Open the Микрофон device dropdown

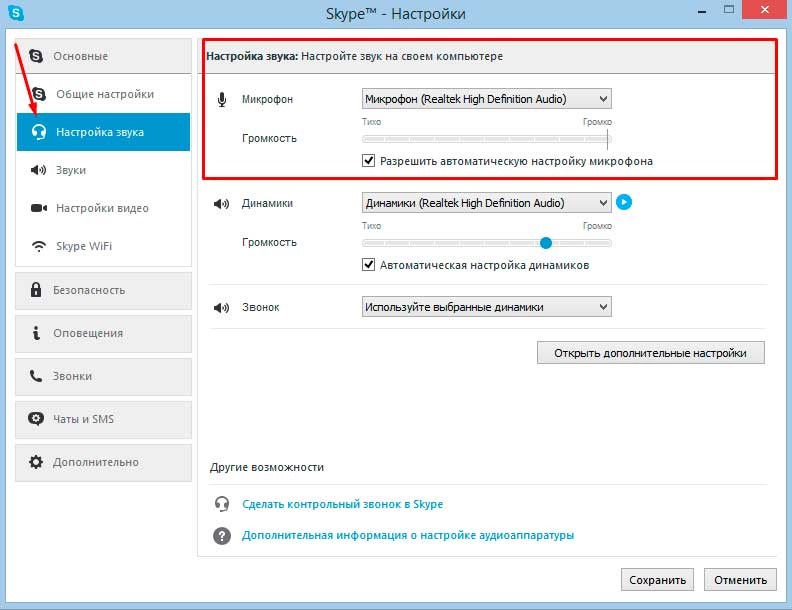486,99
